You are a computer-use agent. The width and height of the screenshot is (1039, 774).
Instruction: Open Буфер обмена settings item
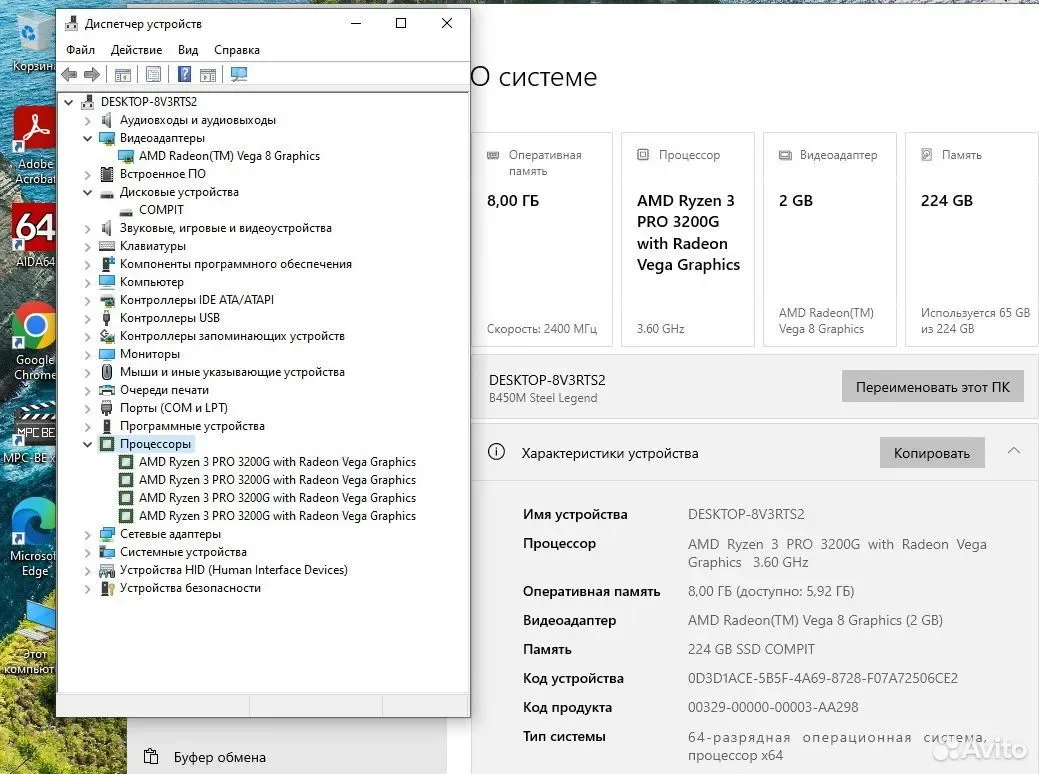point(204,757)
